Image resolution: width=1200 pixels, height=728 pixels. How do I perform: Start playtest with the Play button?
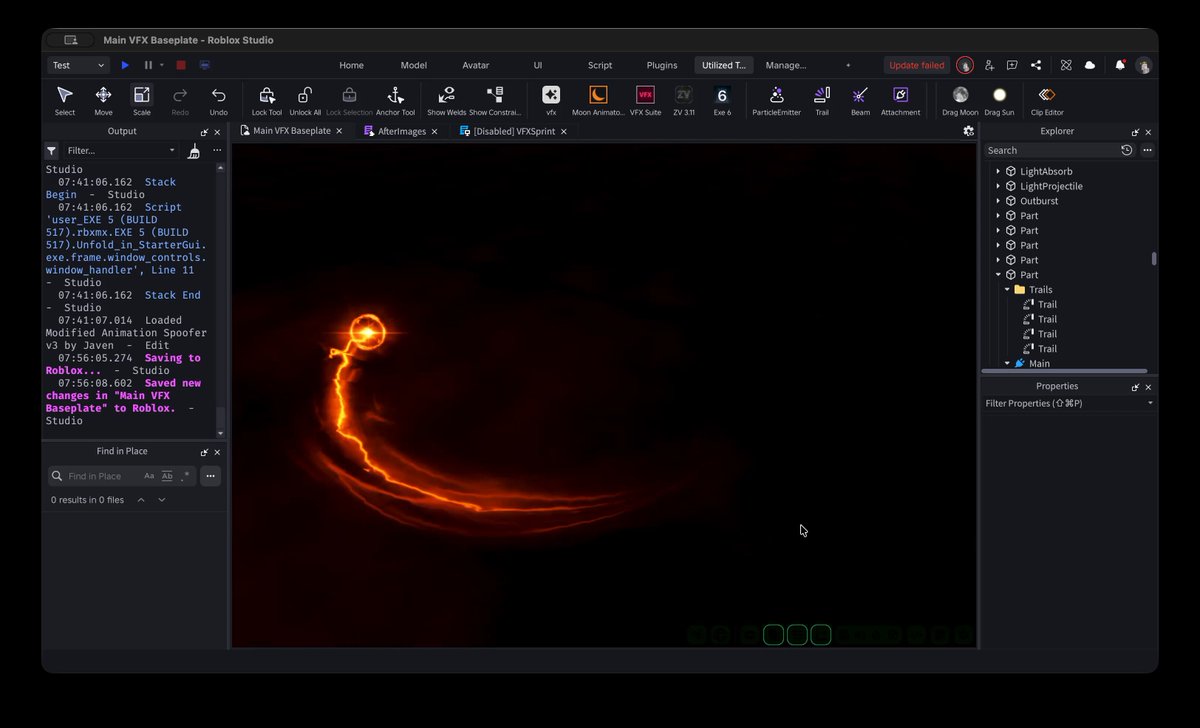[125, 65]
